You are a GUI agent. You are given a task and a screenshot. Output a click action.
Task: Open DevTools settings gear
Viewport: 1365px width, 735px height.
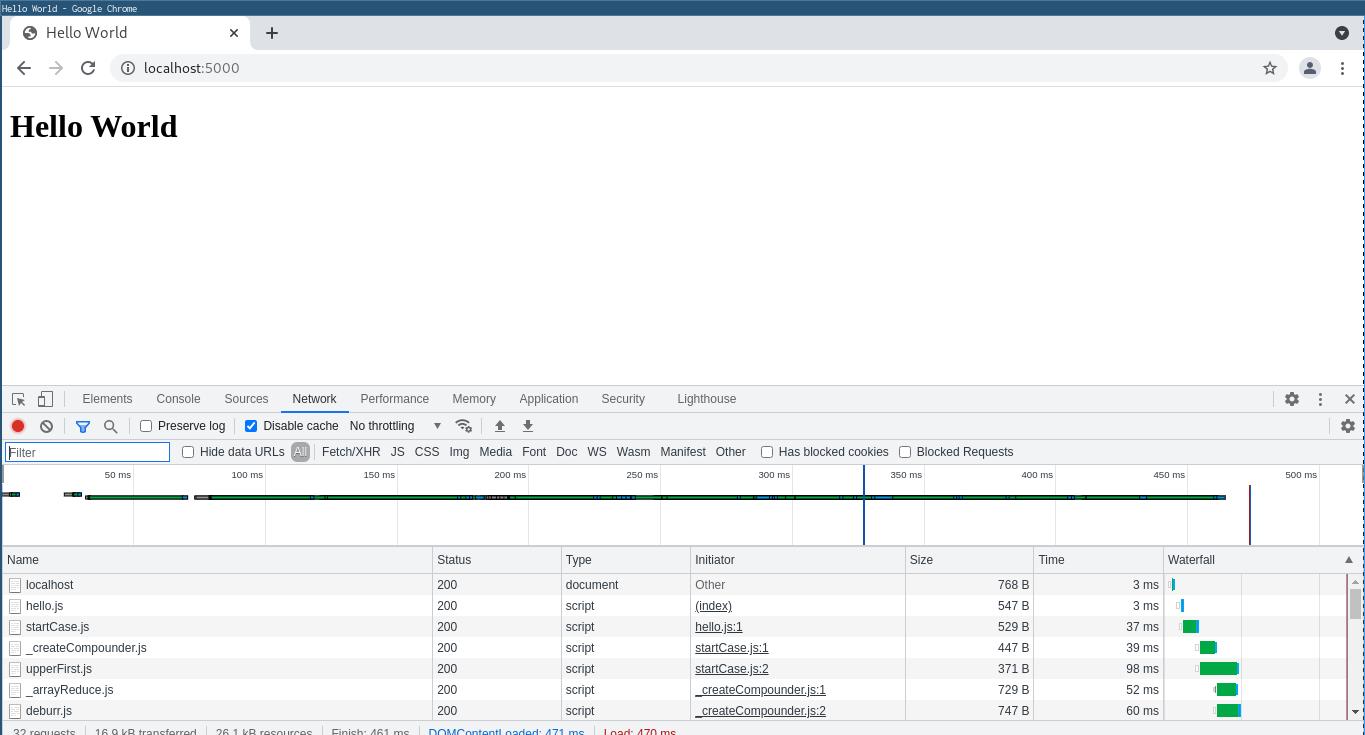[1292, 399]
